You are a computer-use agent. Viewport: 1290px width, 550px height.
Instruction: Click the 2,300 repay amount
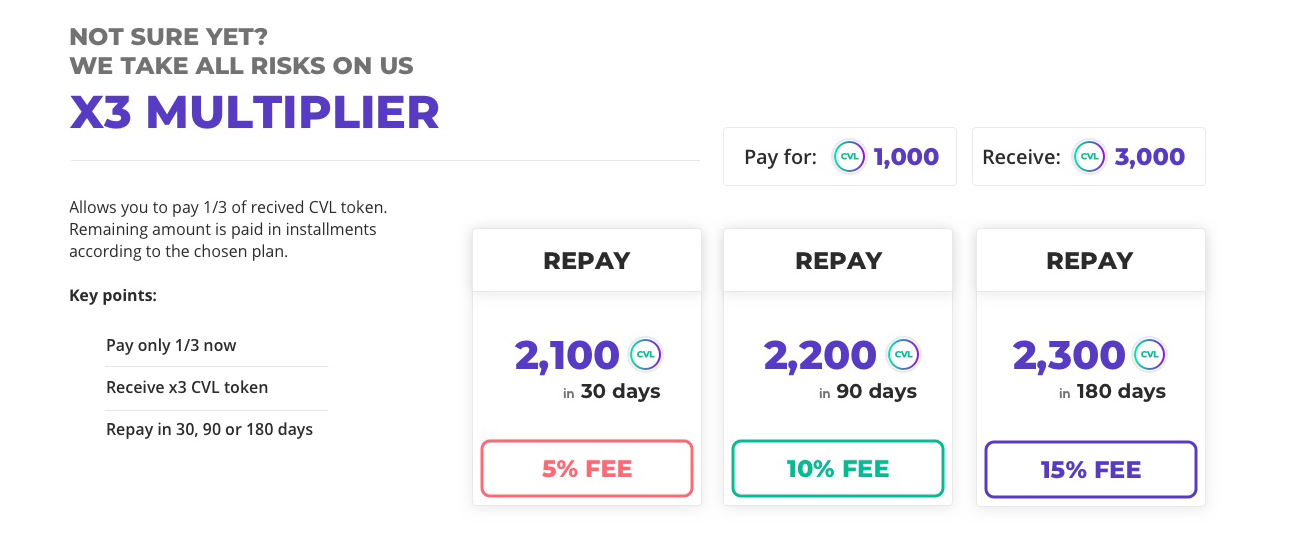(x=1069, y=355)
